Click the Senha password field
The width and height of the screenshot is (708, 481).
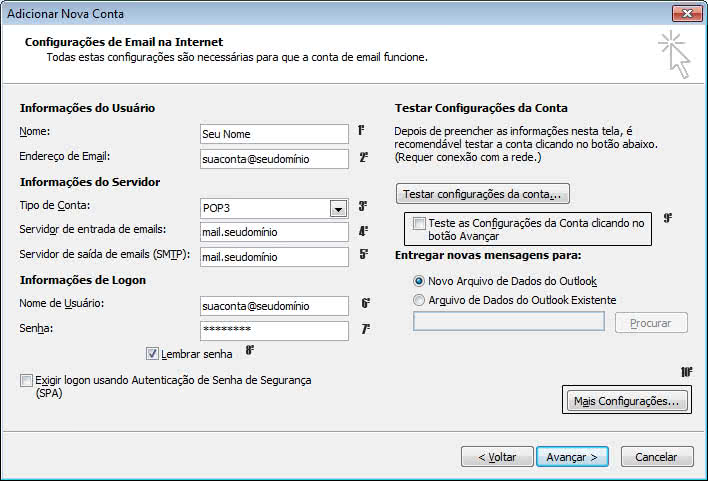click(x=274, y=331)
